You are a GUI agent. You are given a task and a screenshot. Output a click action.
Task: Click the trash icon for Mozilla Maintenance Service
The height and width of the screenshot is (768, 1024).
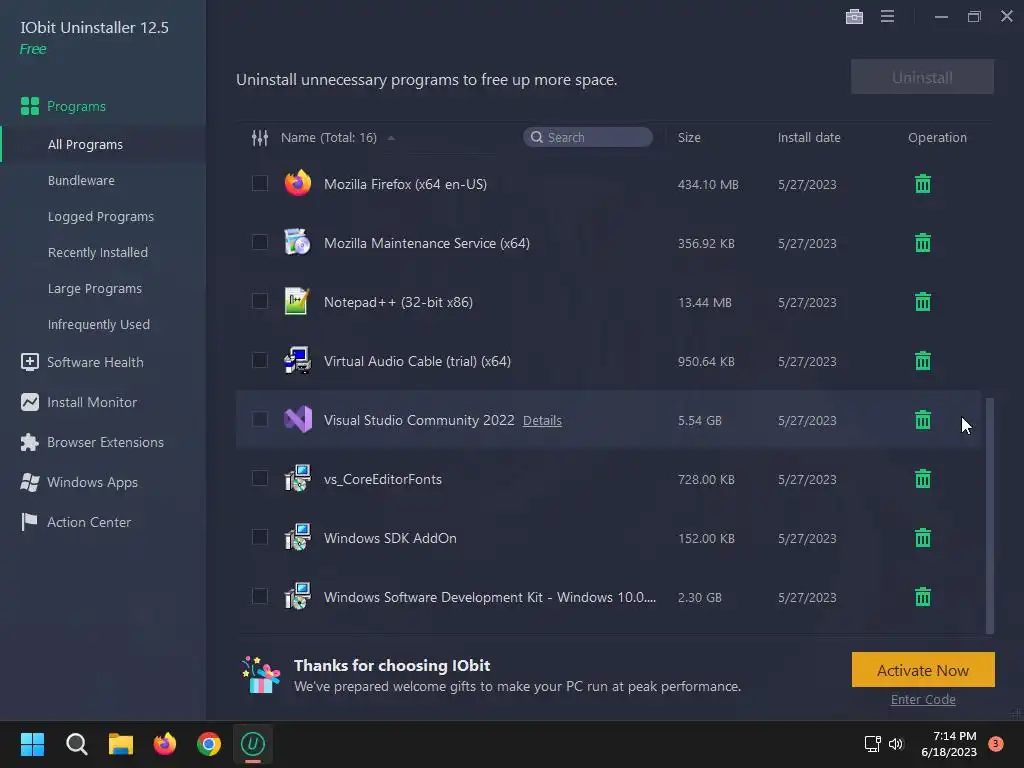click(x=922, y=243)
